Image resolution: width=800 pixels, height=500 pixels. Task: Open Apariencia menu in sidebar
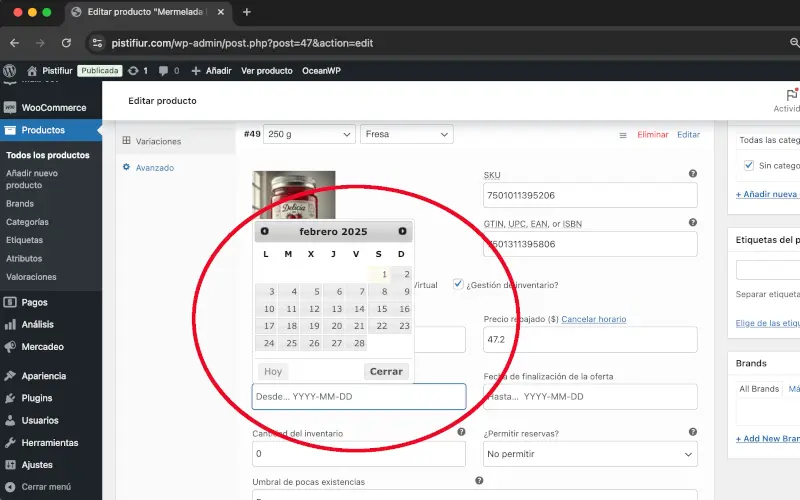tap(51, 376)
